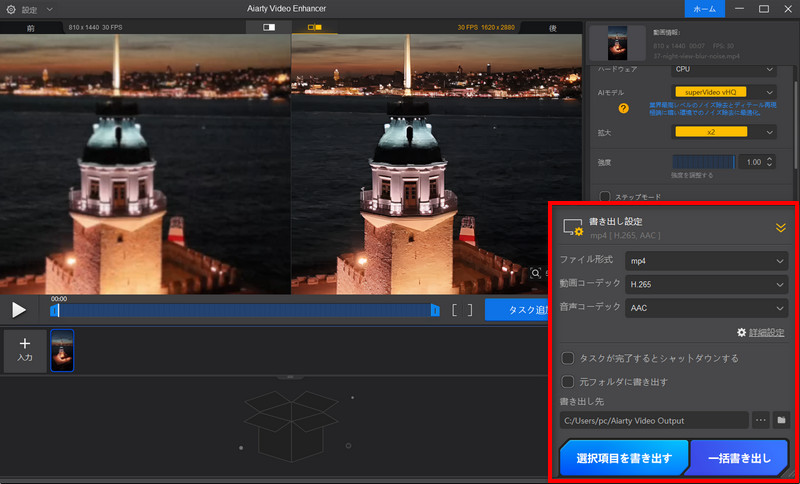Click the 強度を調整する hint text
Viewport: 800px width, 484px height.
(692, 175)
